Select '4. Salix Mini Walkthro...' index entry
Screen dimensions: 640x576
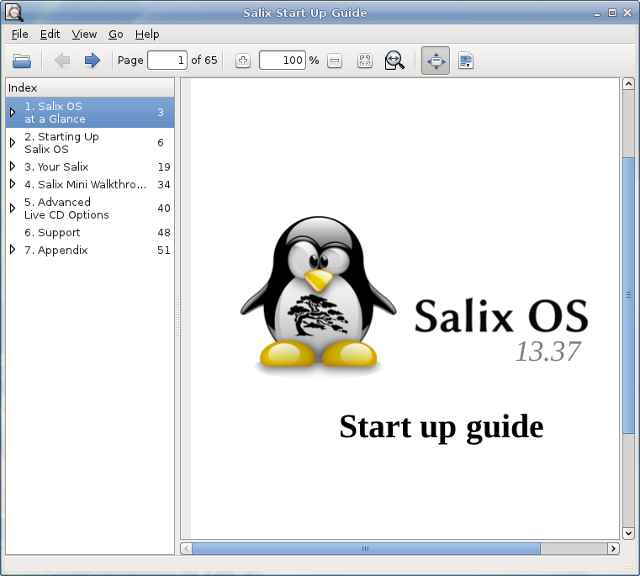point(90,184)
